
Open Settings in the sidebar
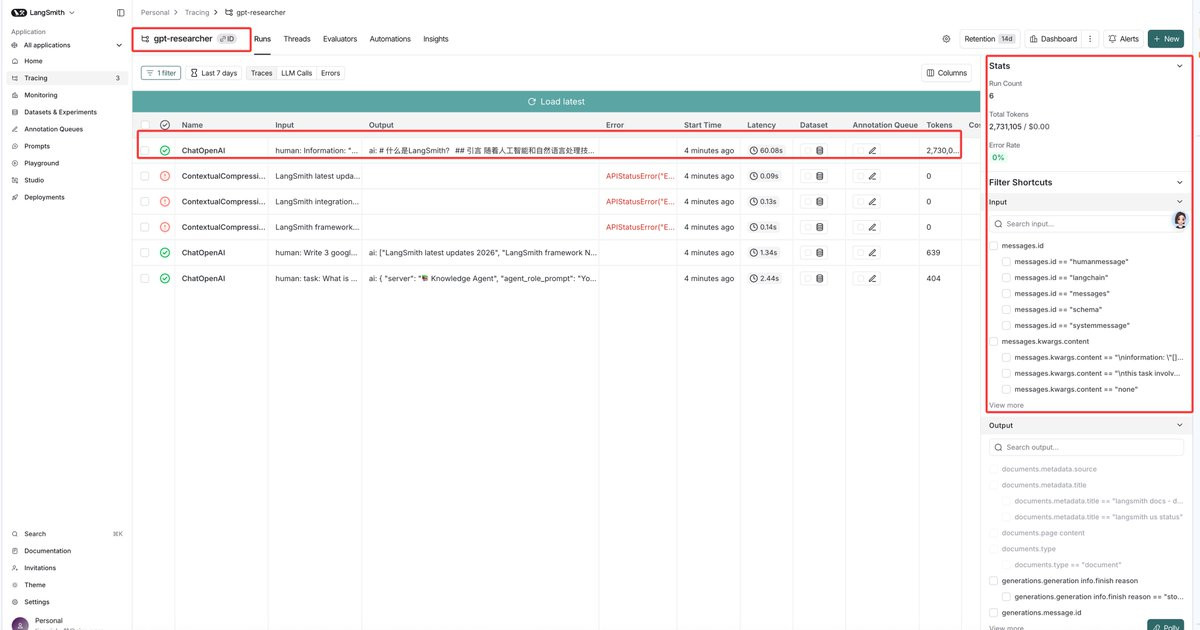pos(36,602)
